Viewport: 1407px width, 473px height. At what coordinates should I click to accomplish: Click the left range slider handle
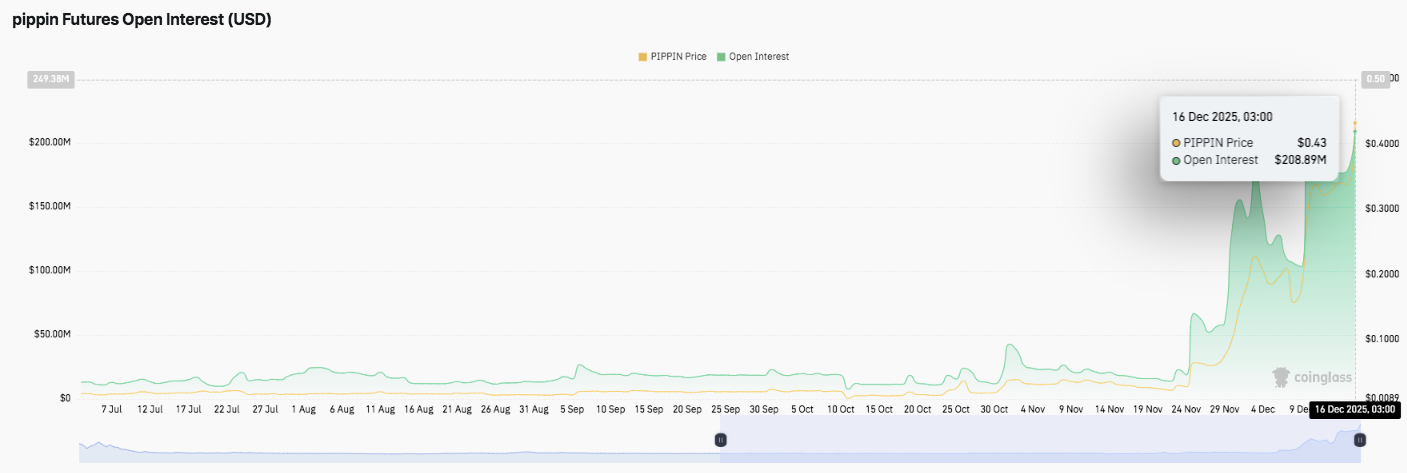[x=720, y=440]
